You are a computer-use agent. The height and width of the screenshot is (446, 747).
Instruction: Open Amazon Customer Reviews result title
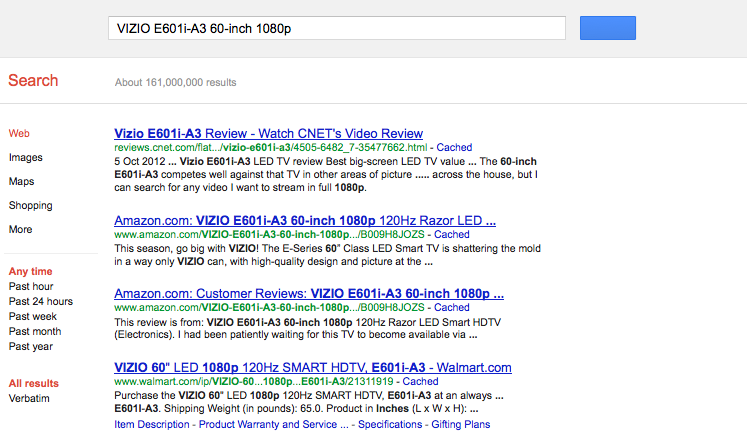(309, 294)
